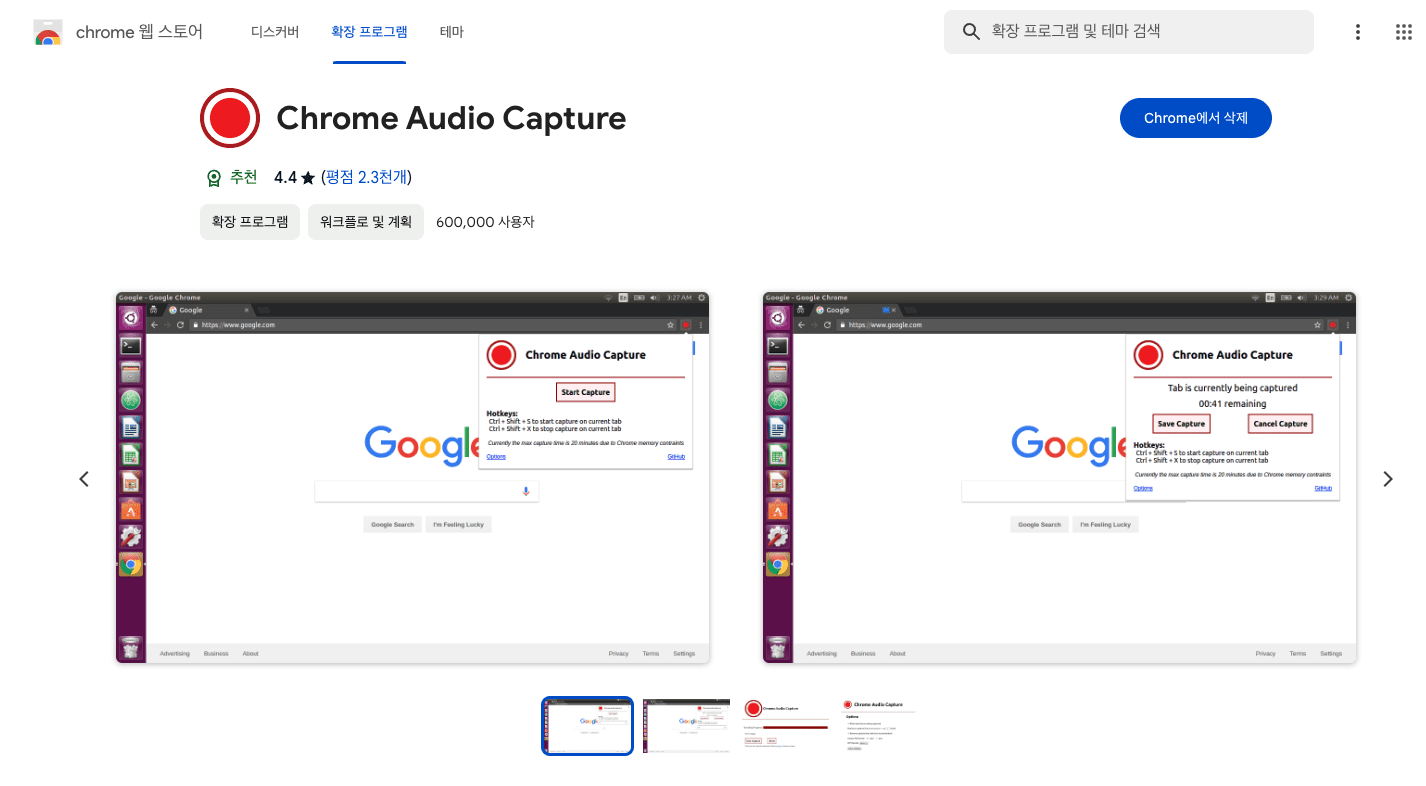1426x786 pixels.
Task: Show the previous screenshot with left arrow
Action: pyautogui.click(x=84, y=479)
